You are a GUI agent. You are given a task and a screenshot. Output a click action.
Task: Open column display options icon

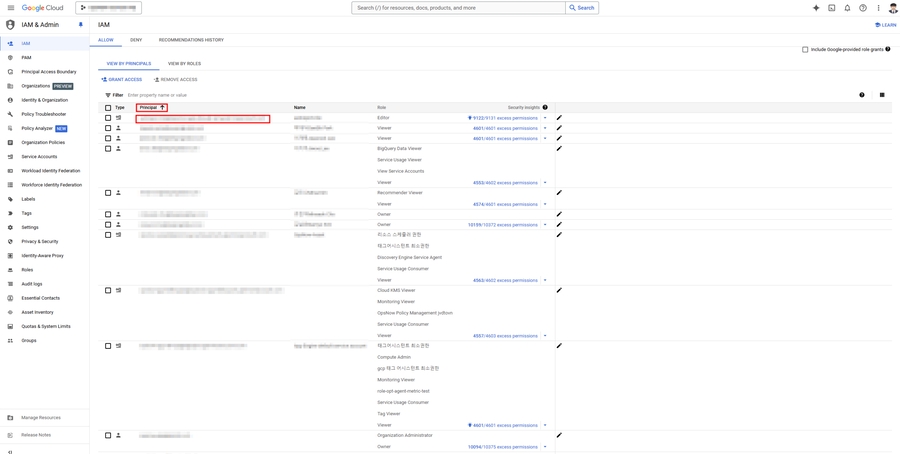tap(882, 95)
